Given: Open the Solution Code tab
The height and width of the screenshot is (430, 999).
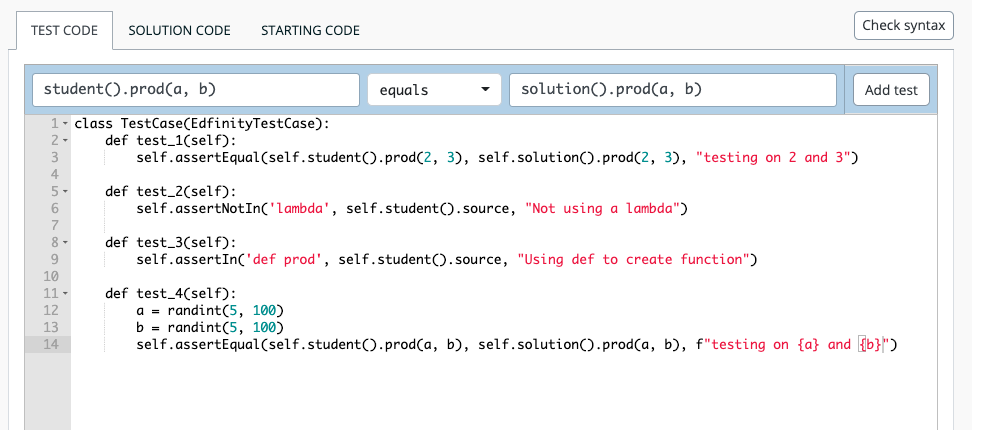Looking at the screenshot, I should tap(179, 30).
